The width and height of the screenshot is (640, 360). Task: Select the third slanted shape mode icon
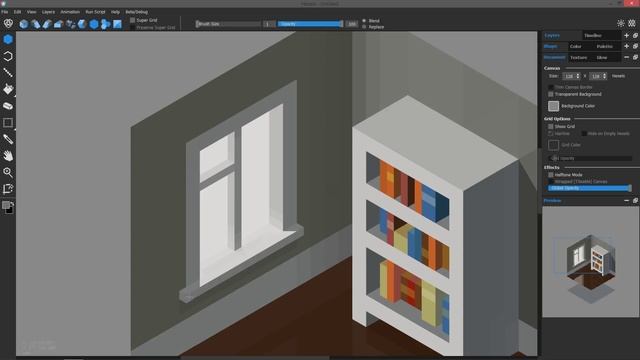[47, 24]
